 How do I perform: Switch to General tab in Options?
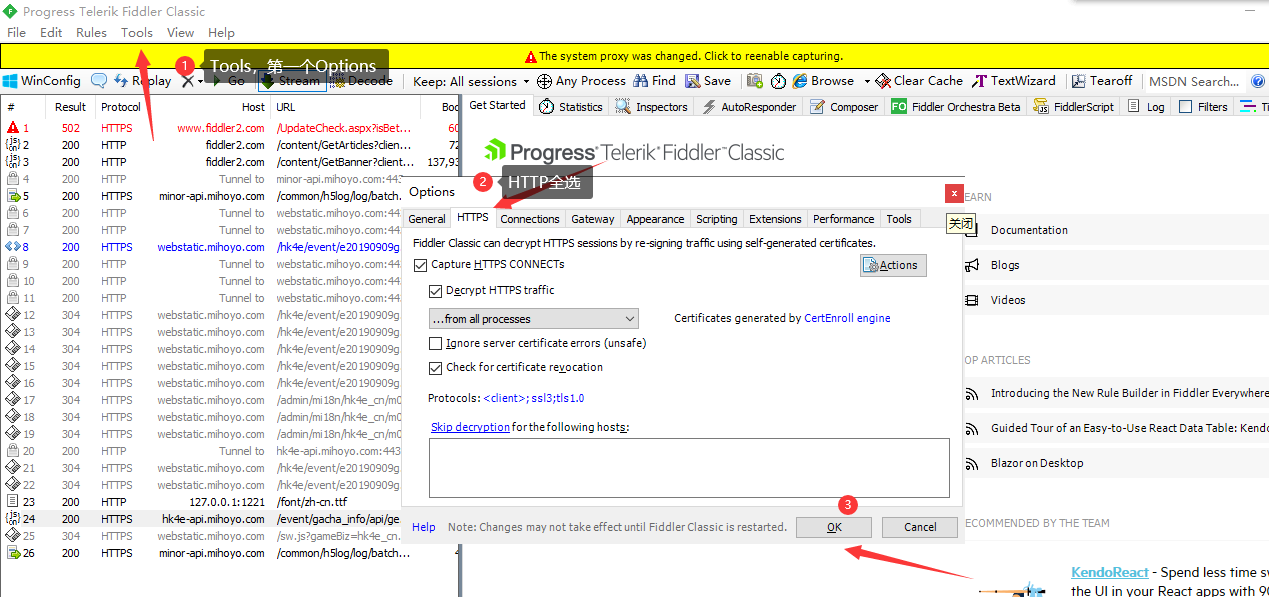(427, 219)
